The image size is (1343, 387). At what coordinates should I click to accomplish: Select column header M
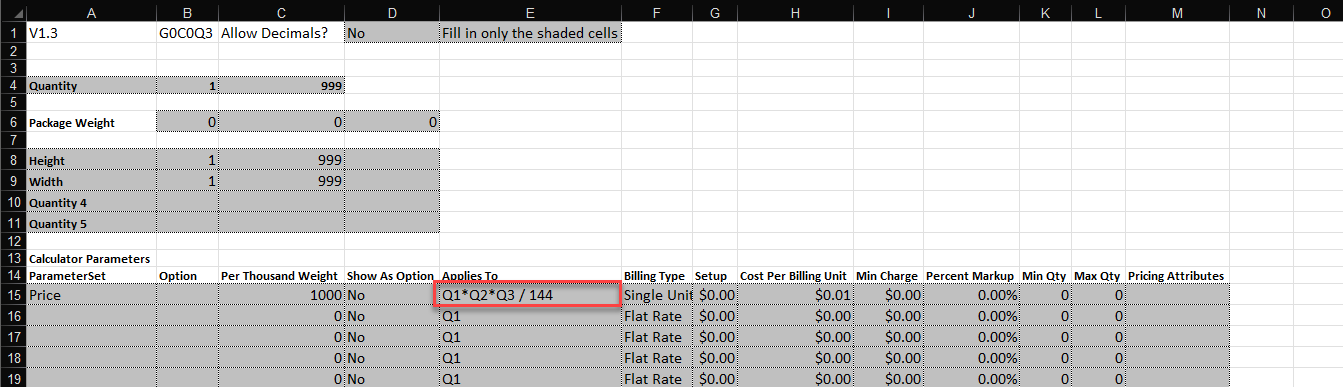pos(1176,11)
